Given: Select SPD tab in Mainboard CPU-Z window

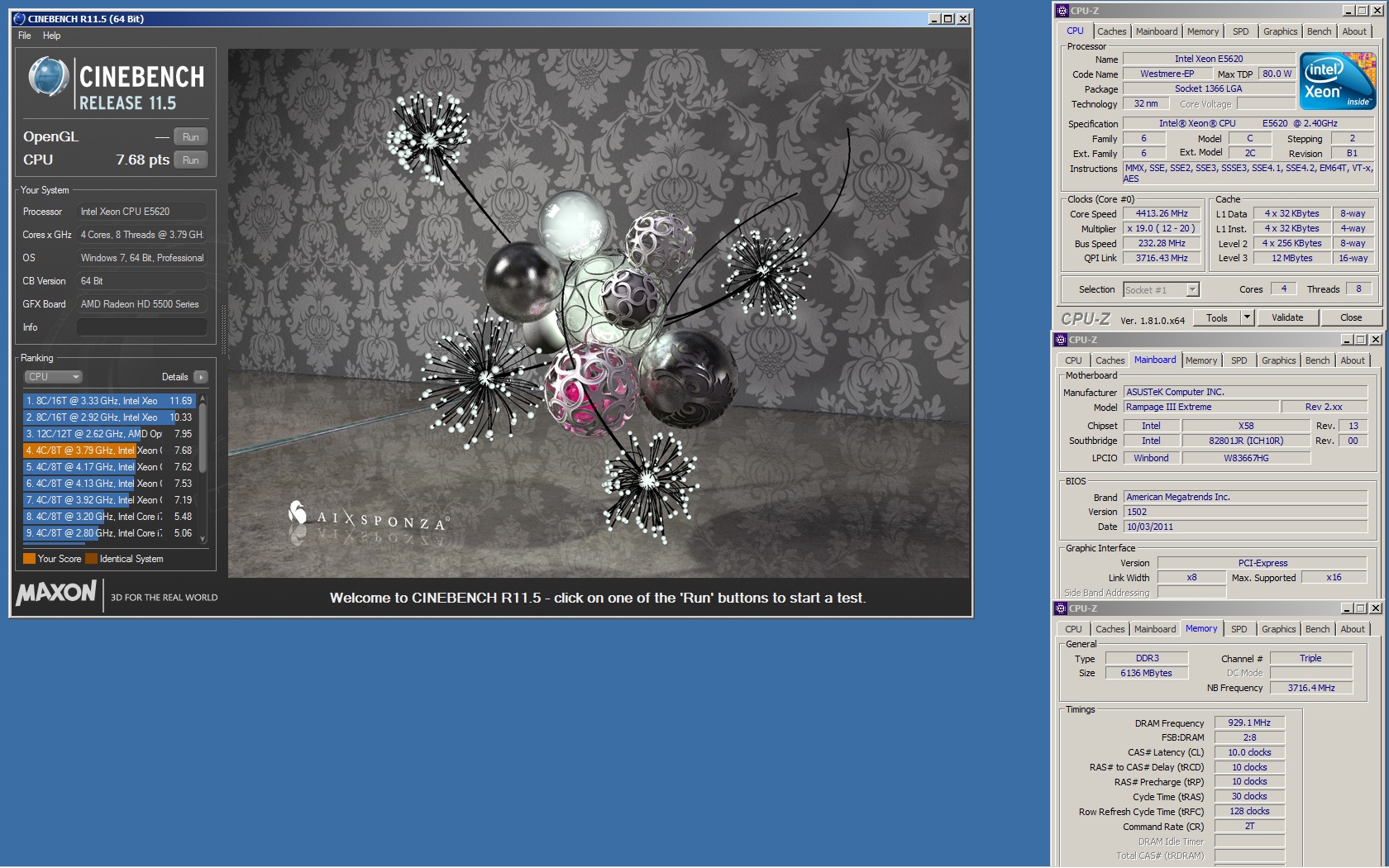Looking at the screenshot, I should pos(1239,360).
